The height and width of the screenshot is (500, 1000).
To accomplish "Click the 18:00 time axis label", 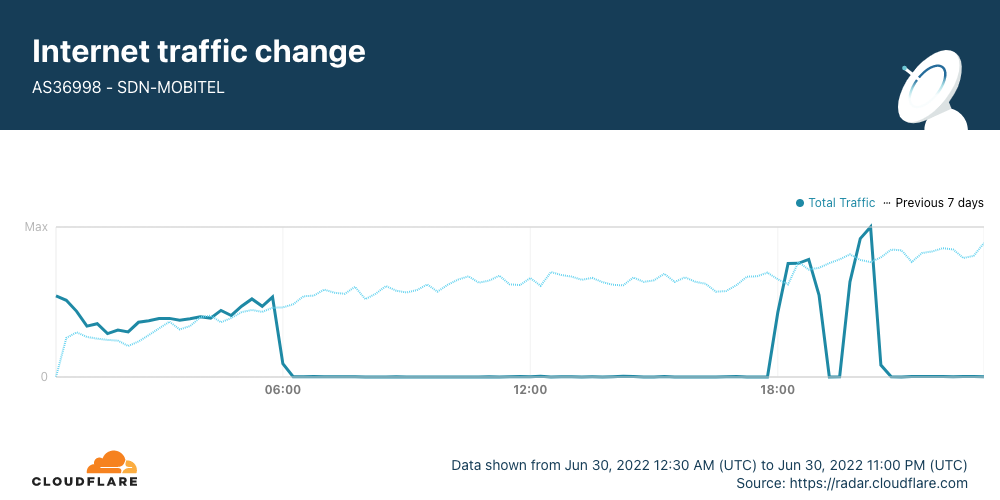I will coord(777,390).
